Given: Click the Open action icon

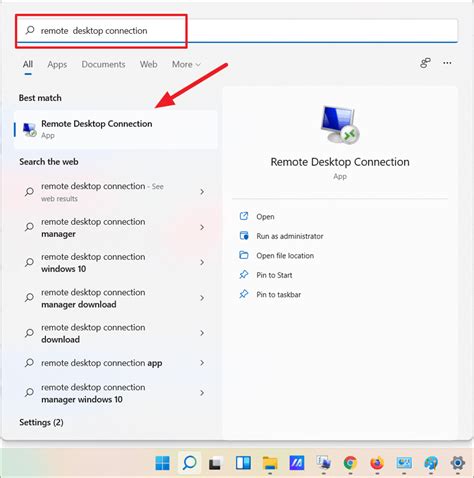Looking at the screenshot, I should tap(244, 216).
